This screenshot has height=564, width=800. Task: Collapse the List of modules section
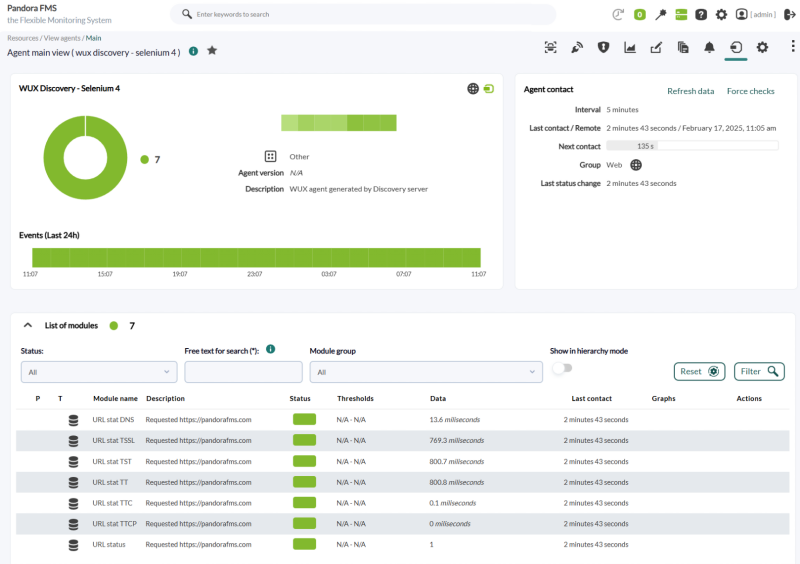(28, 325)
